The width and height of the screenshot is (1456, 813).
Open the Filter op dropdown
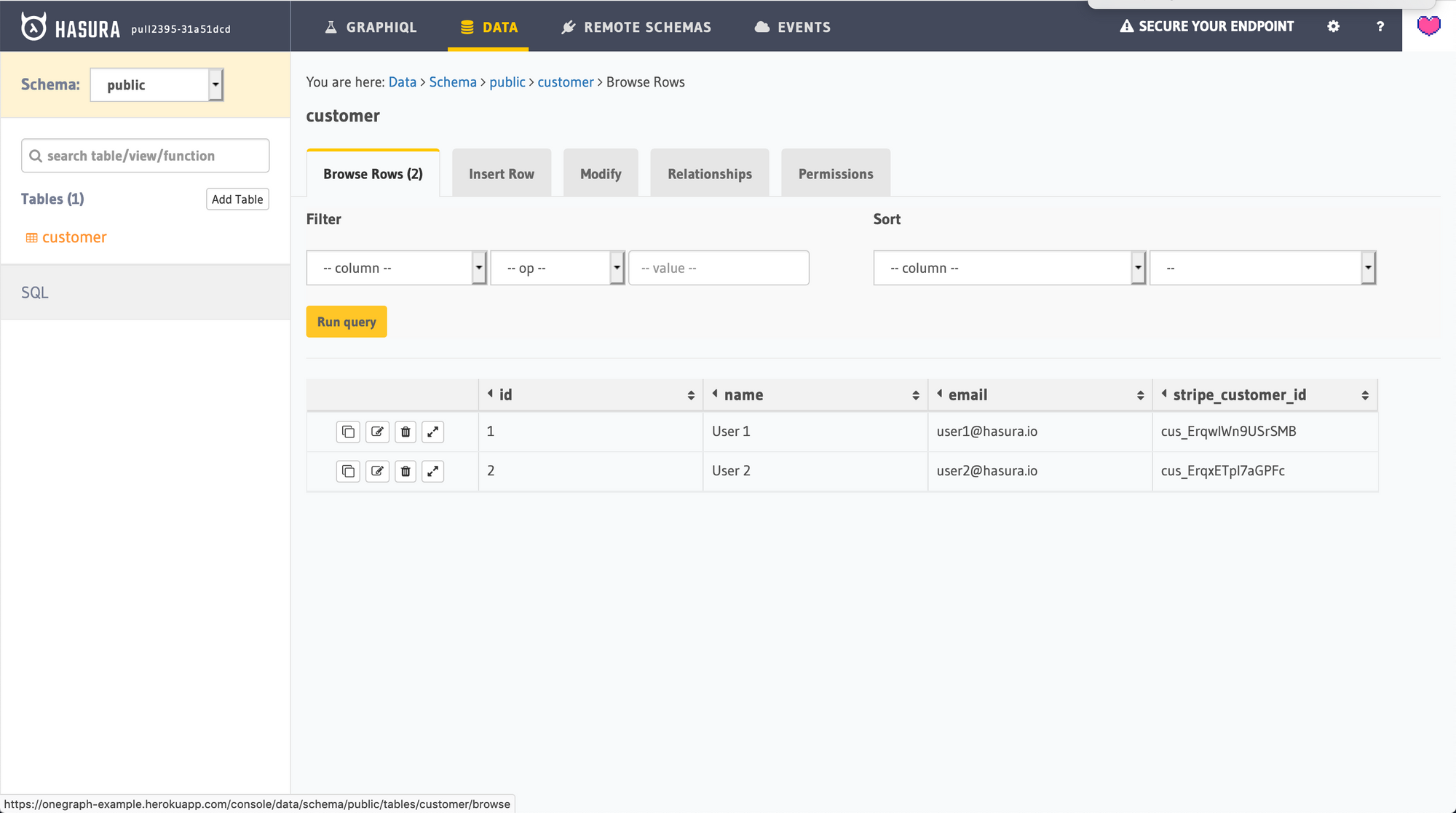click(558, 268)
